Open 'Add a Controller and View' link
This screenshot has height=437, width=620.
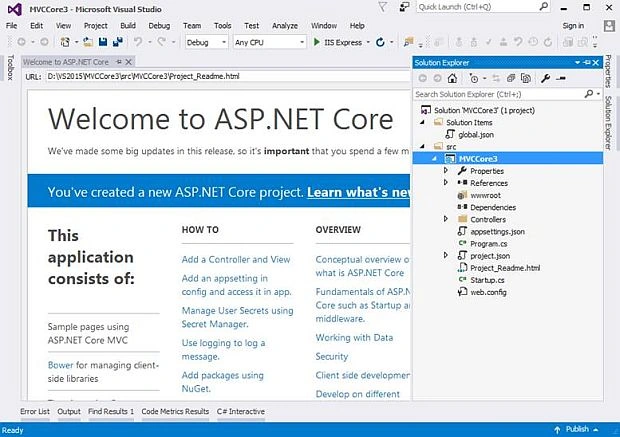(x=236, y=259)
